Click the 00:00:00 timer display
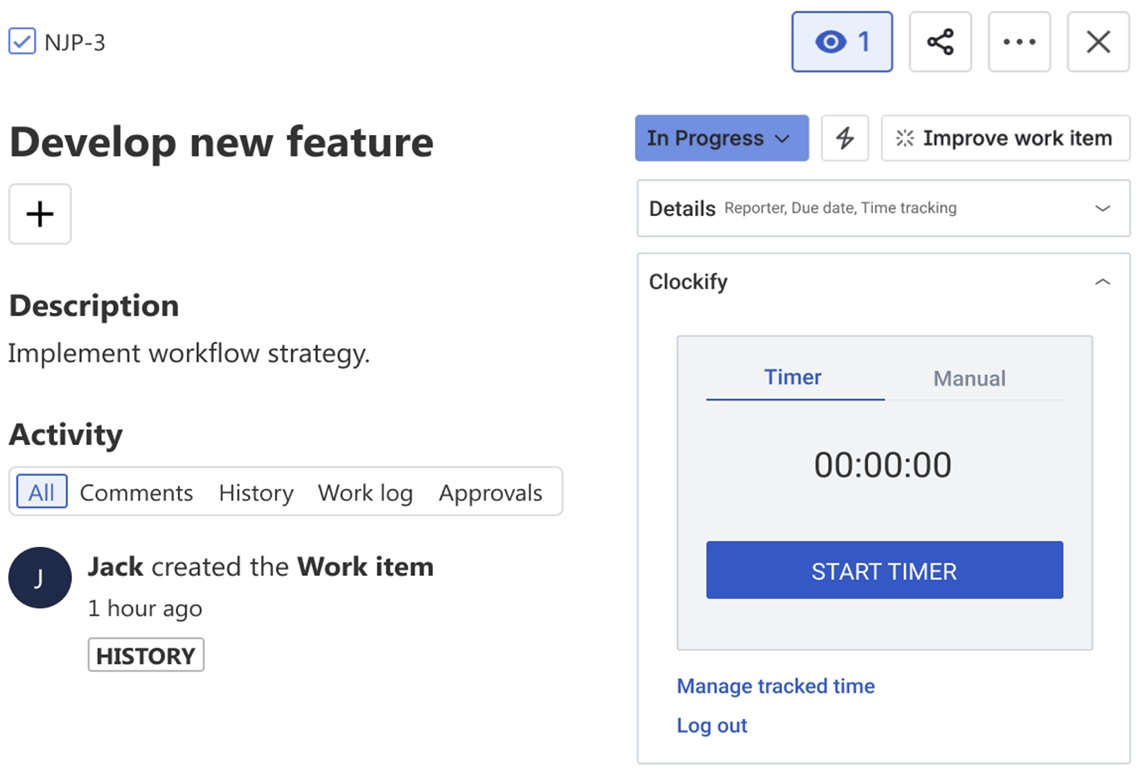The height and width of the screenshot is (777, 1139). tap(883, 465)
